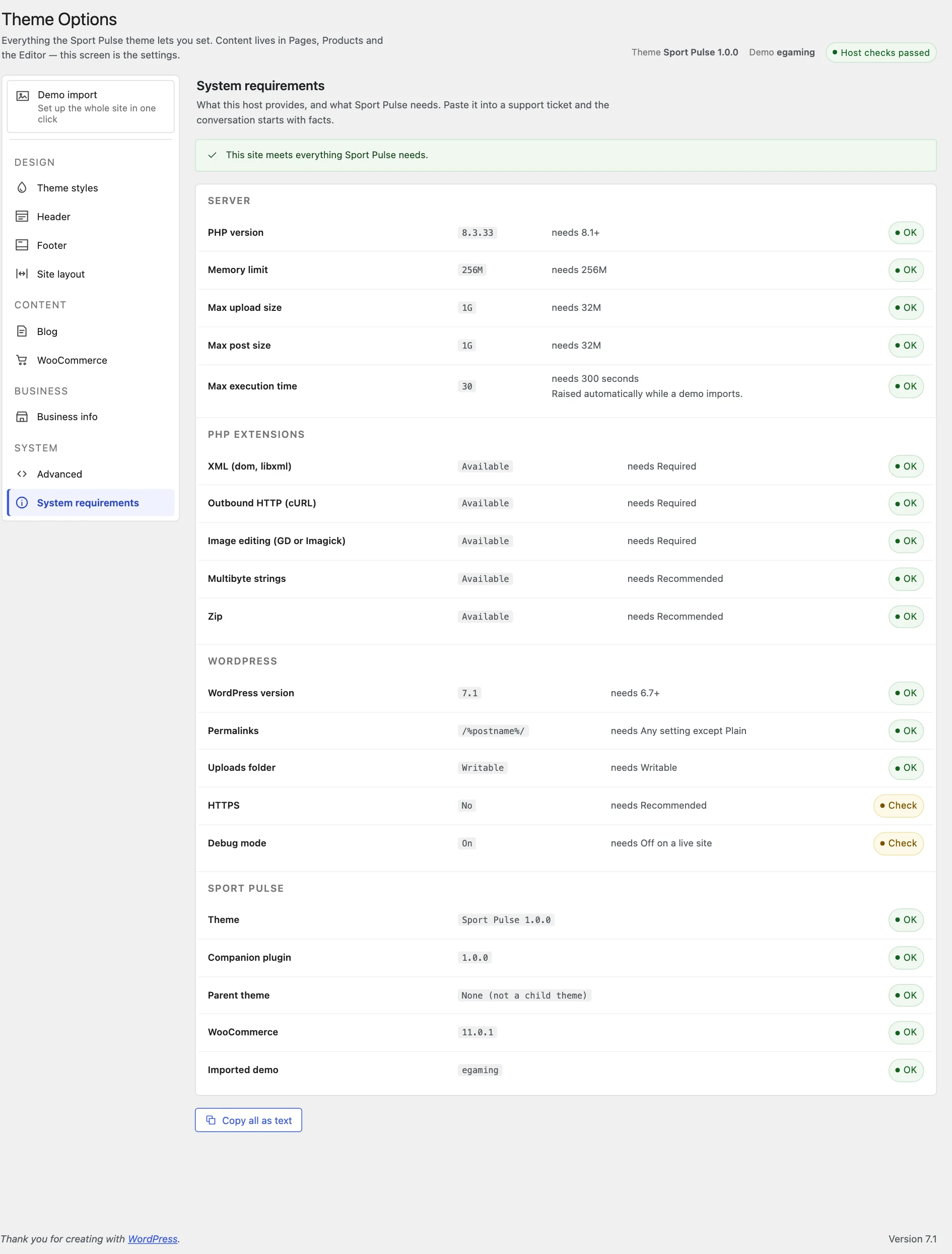Click the Theme styles droplet icon
The image size is (952, 1254).
22,187
